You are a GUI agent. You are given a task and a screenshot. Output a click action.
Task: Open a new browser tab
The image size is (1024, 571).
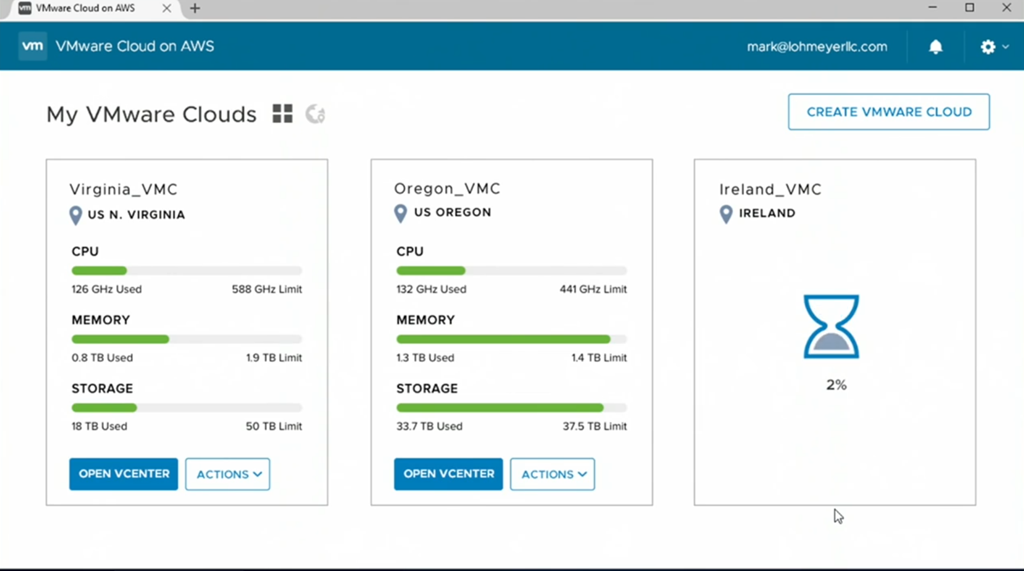[x=195, y=8]
